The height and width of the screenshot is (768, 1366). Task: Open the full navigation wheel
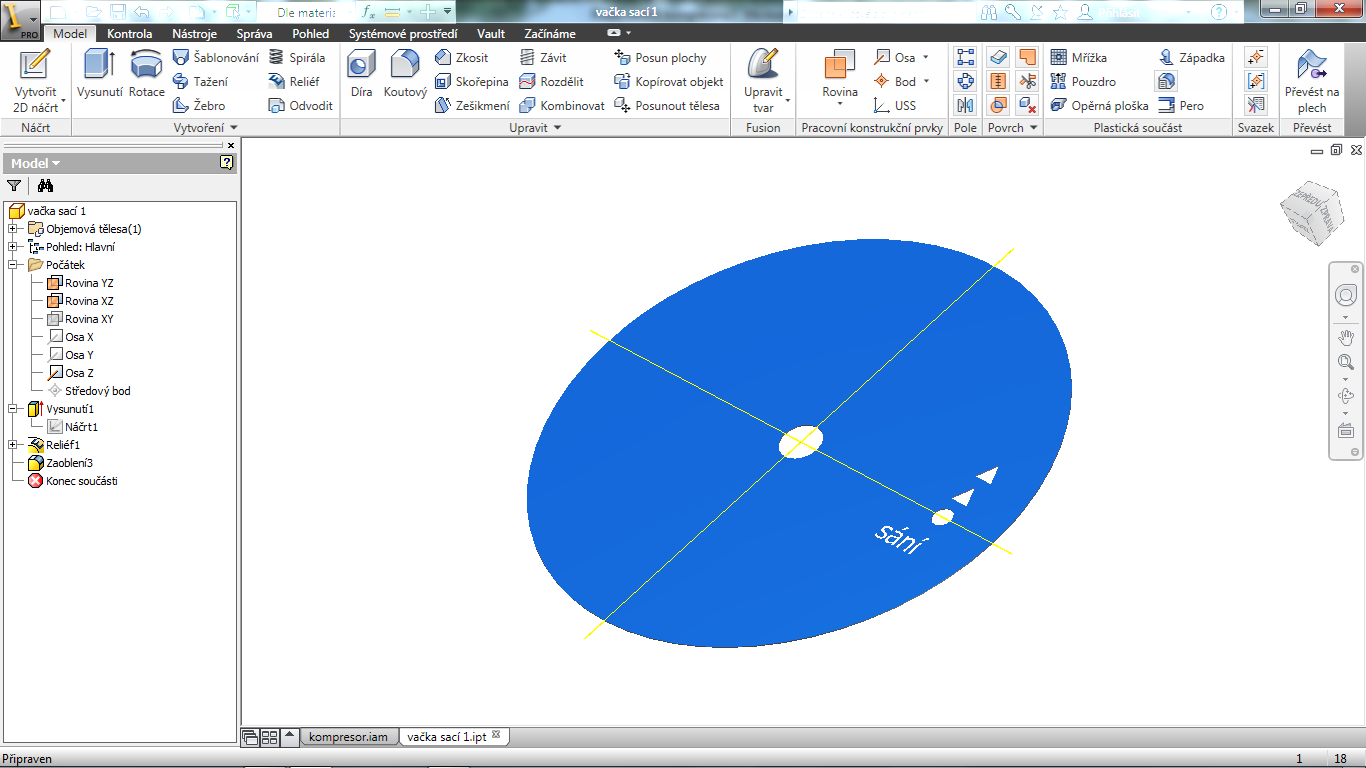coord(1345,296)
